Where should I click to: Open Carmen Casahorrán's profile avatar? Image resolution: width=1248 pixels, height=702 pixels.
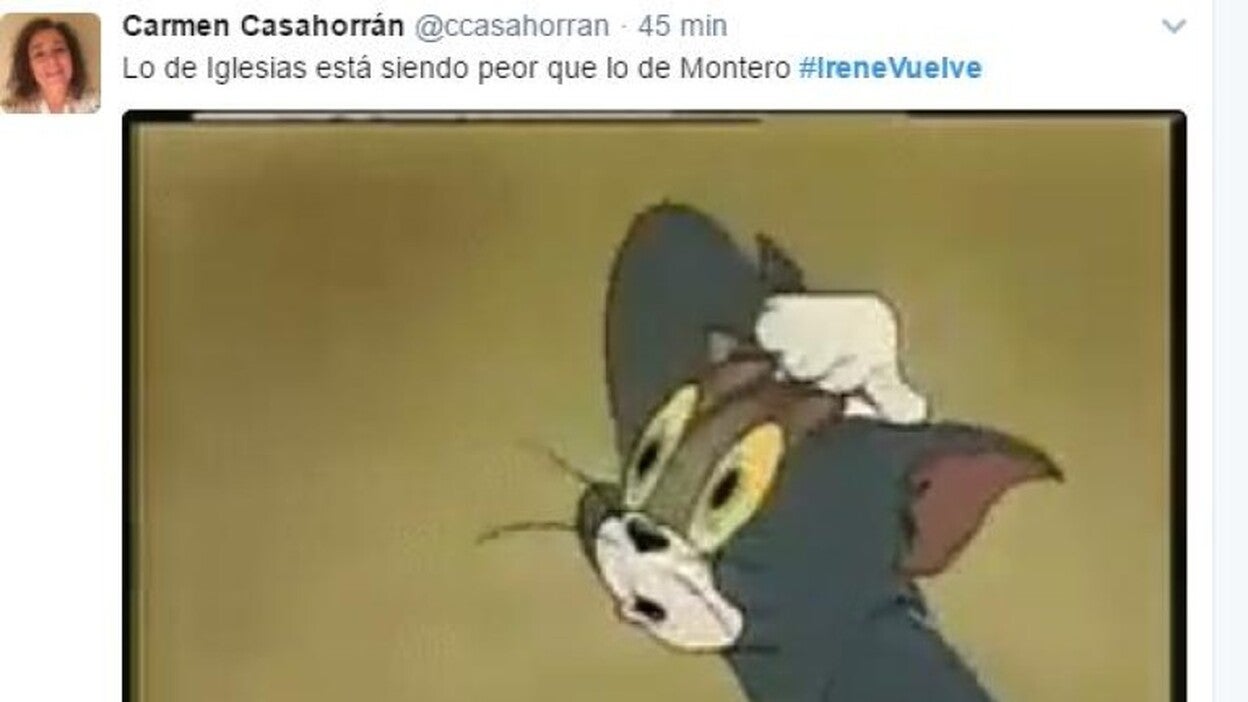[x=50, y=63]
